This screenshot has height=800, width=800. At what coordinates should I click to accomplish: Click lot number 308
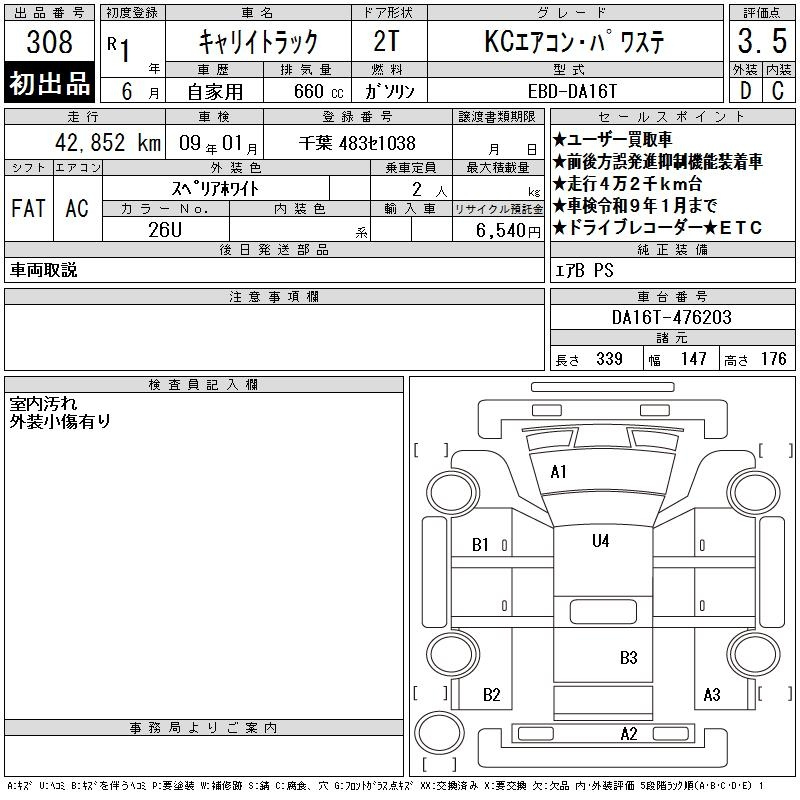(x=49, y=42)
